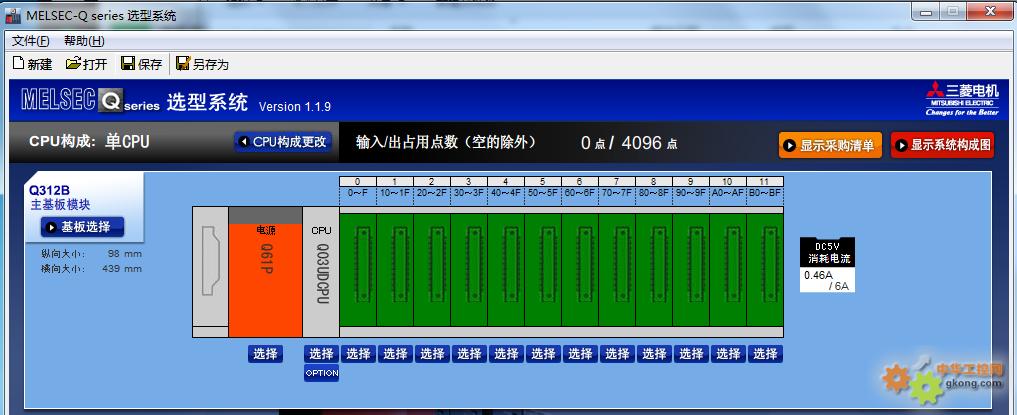Click the Q312B base model label
Screen dimensions: 1017x415
pos(49,191)
